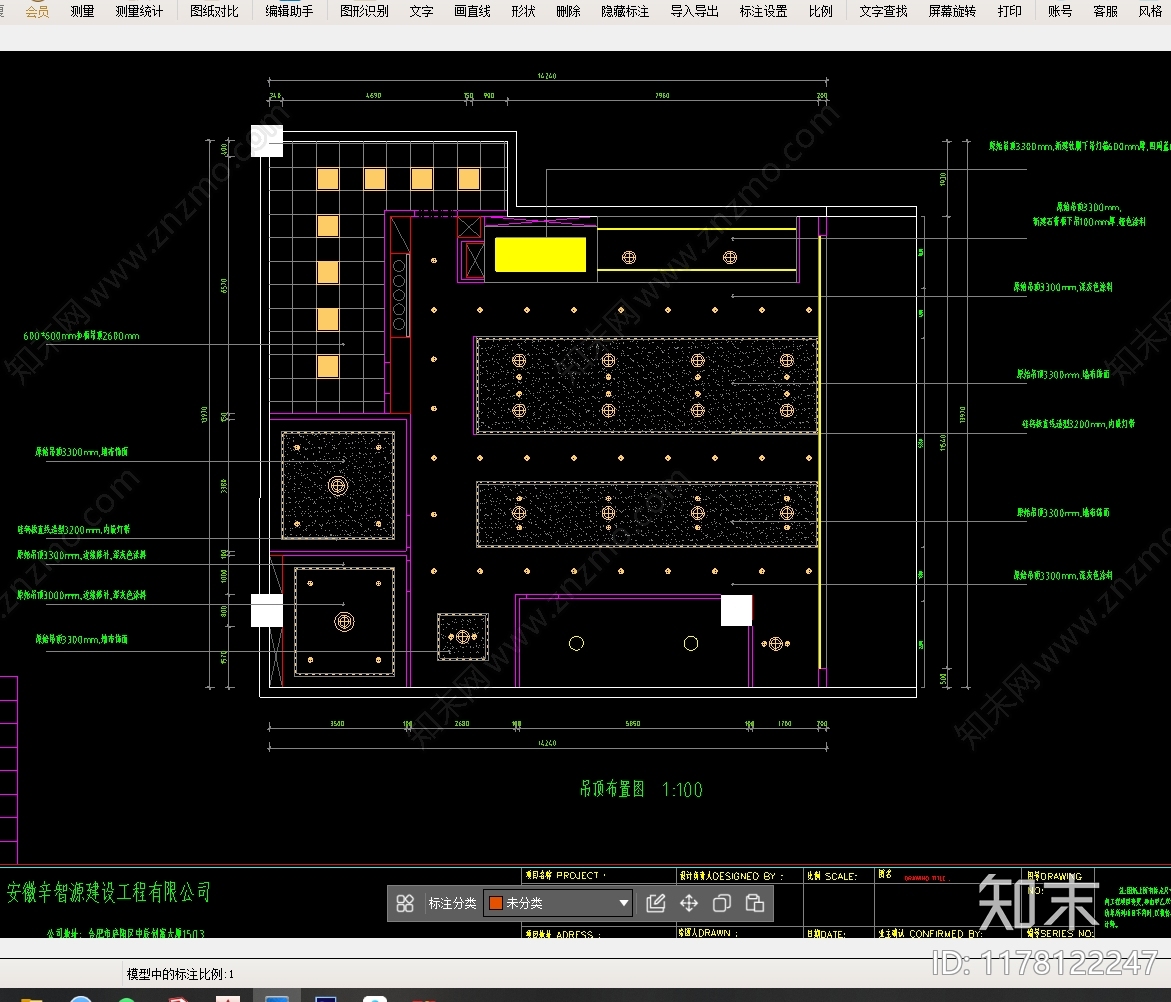Click the 标注分类 label on floating toolbar

tap(453, 903)
